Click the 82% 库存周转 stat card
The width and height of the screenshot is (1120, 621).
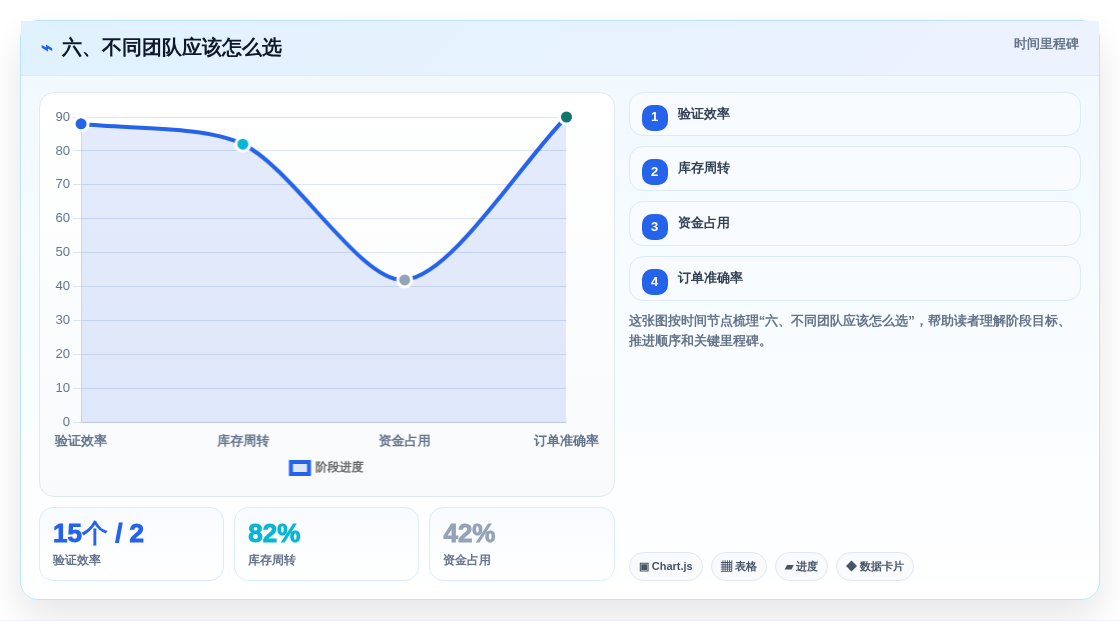tap(326, 544)
